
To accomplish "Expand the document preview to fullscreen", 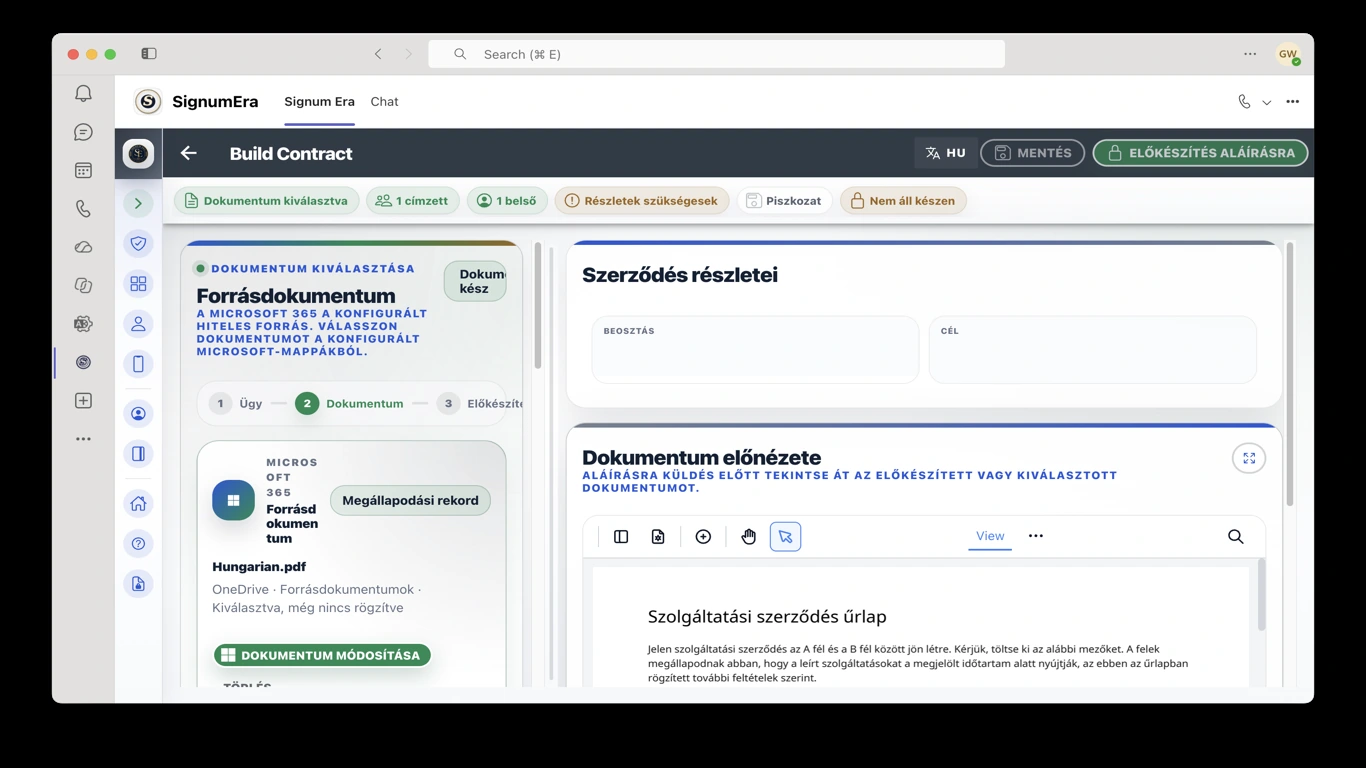I will [x=1249, y=458].
